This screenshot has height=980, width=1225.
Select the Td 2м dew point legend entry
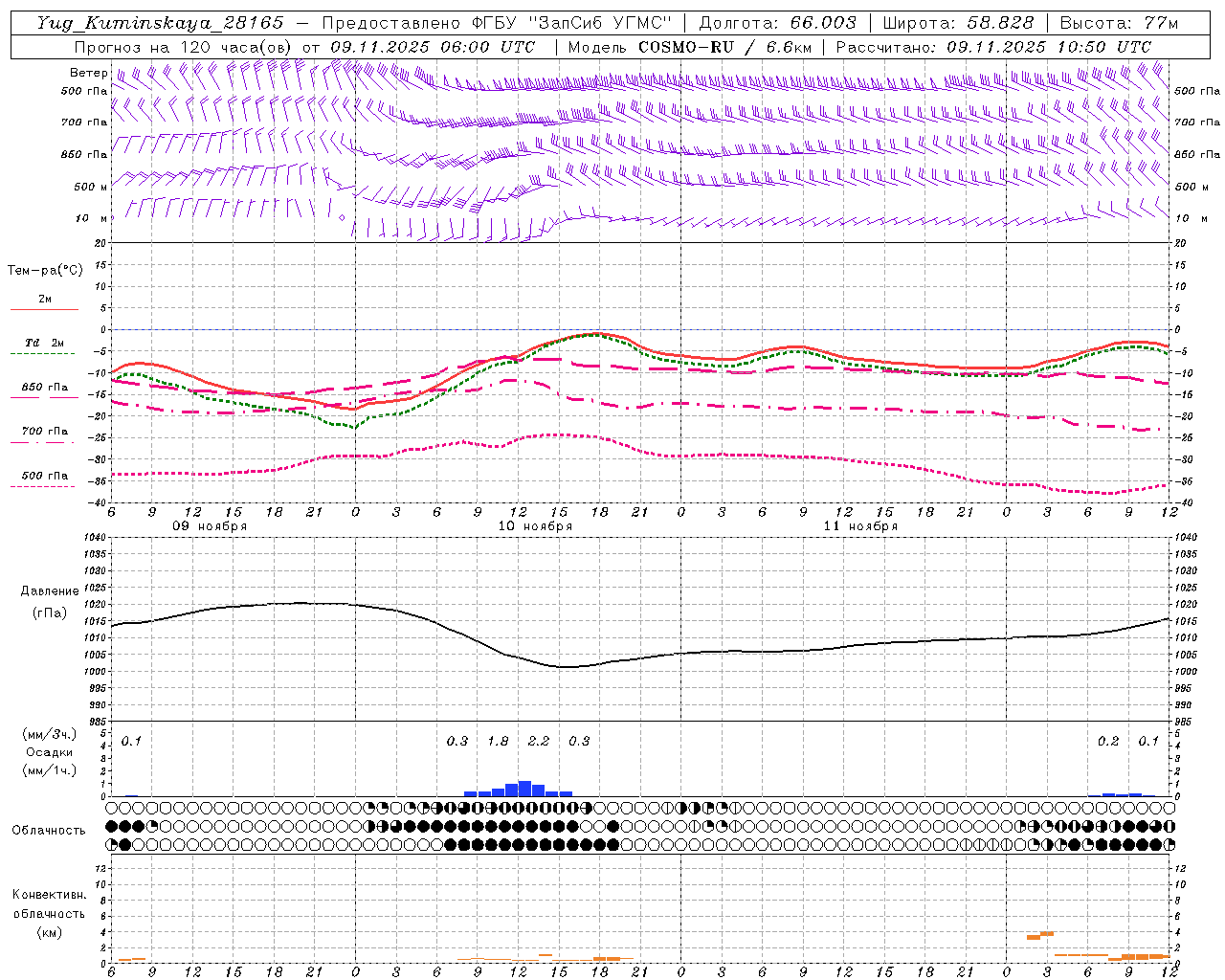tap(44, 346)
